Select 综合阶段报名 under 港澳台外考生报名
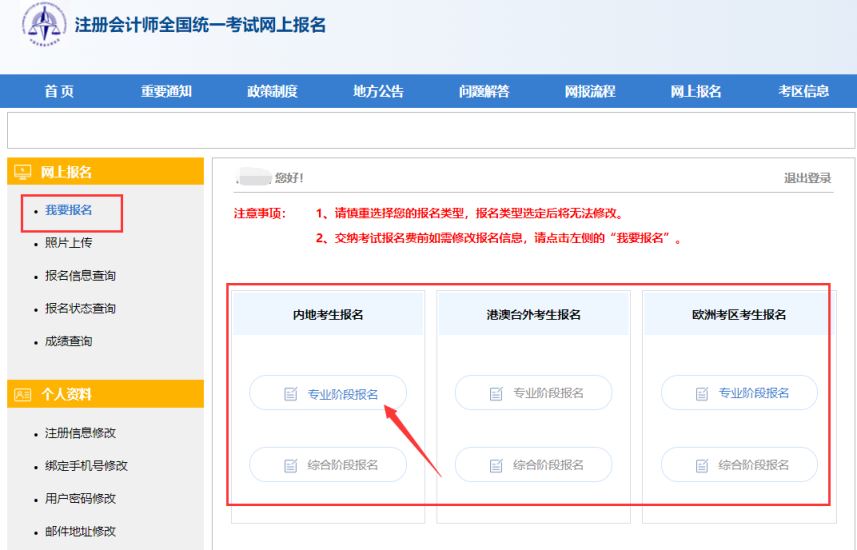The width and height of the screenshot is (857, 550). 534,465
